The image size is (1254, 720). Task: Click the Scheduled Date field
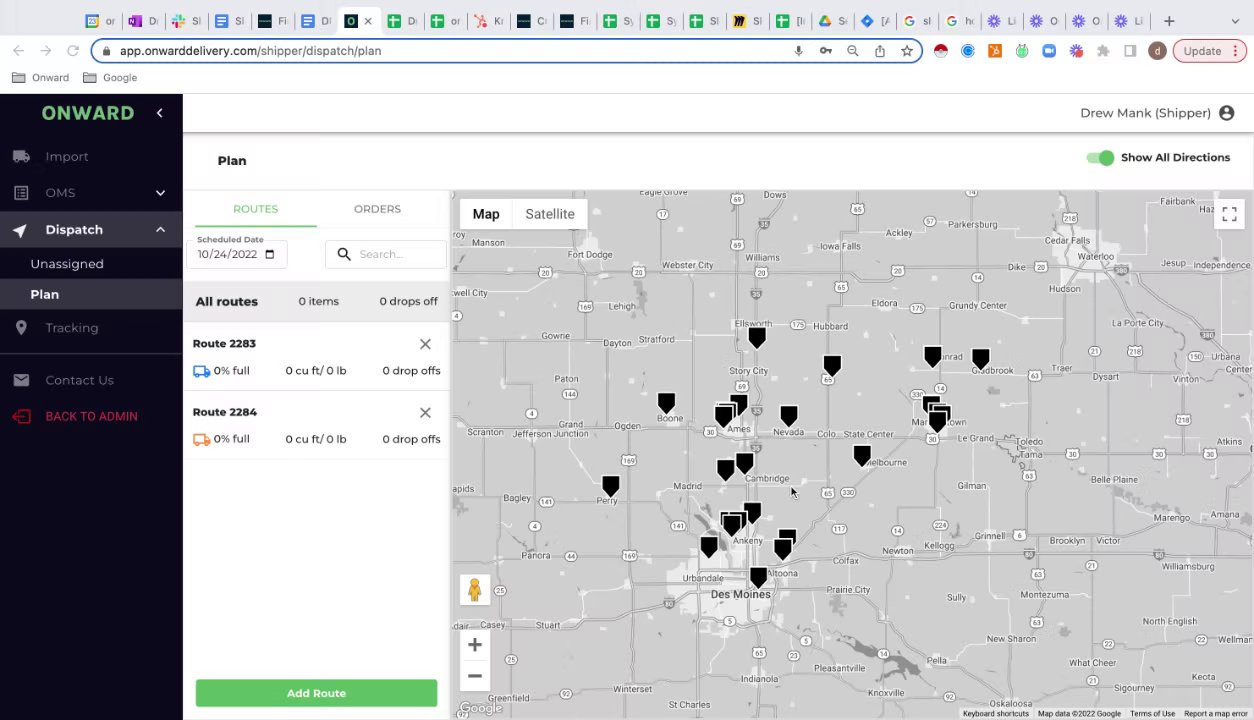pos(237,254)
